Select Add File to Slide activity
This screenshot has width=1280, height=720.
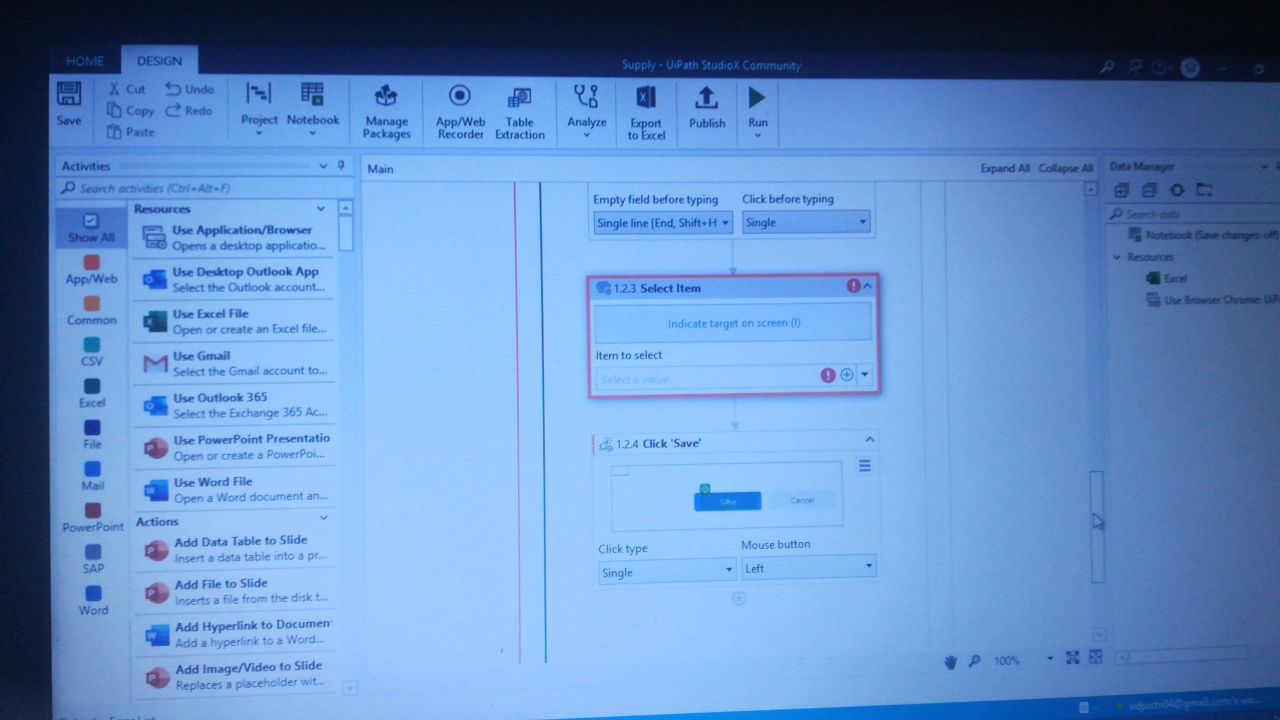pyautogui.click(x=234, y=591)
